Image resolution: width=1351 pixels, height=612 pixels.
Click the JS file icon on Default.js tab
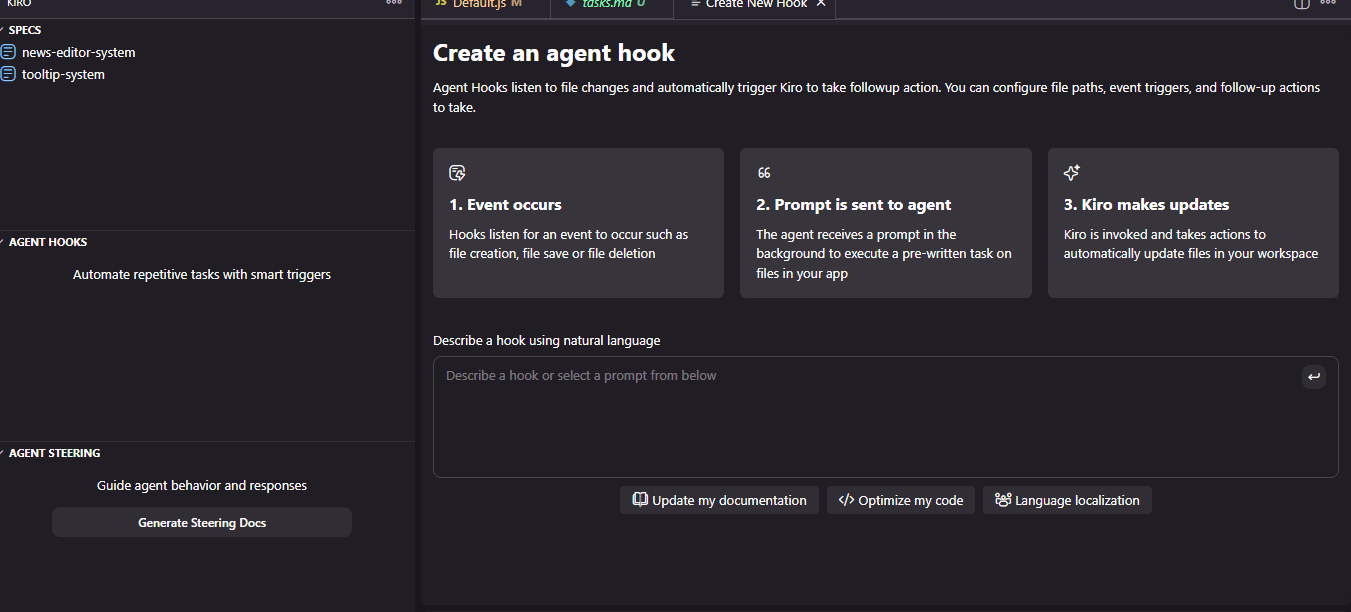click(x=440, y=3)
